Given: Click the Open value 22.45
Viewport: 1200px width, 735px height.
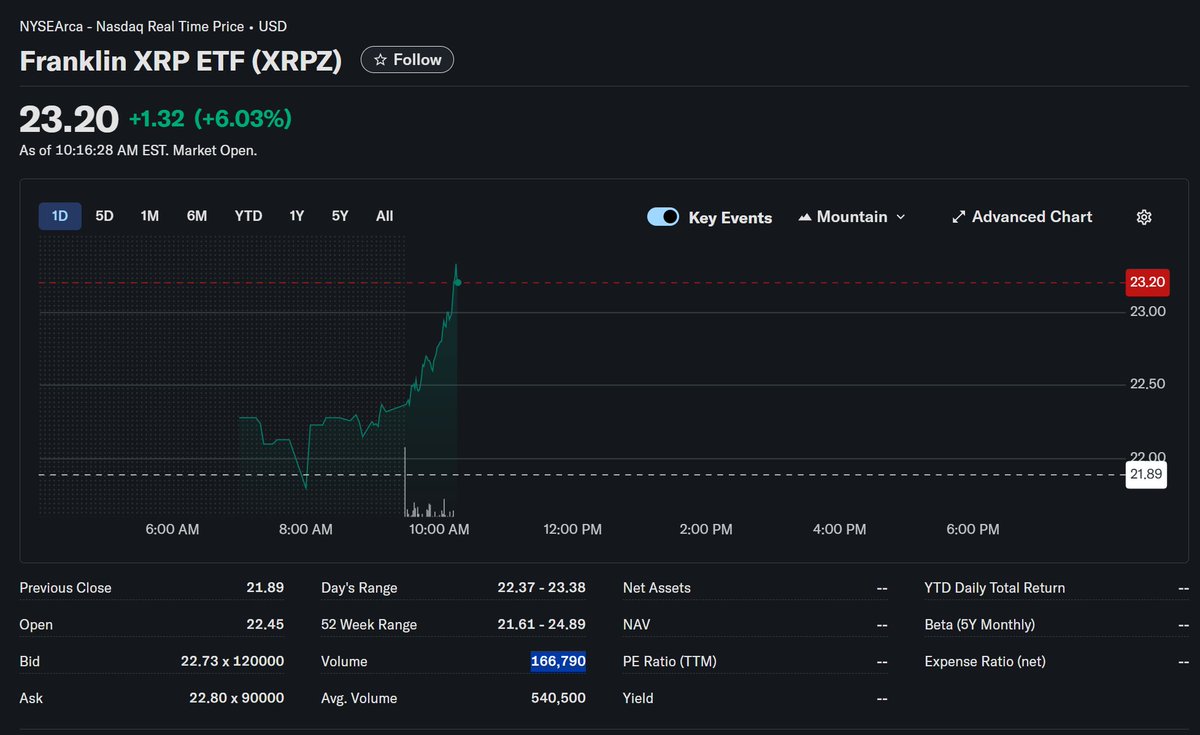Looking at the screenshot, I should 265,625.
